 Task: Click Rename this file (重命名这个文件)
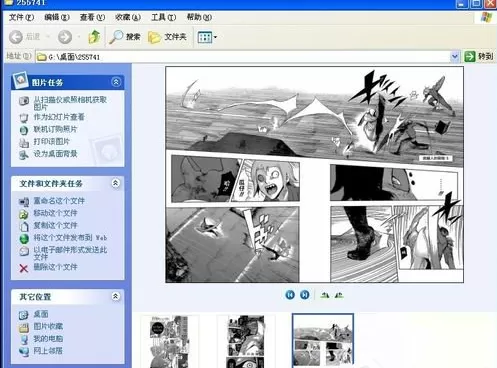pos(59,201)
